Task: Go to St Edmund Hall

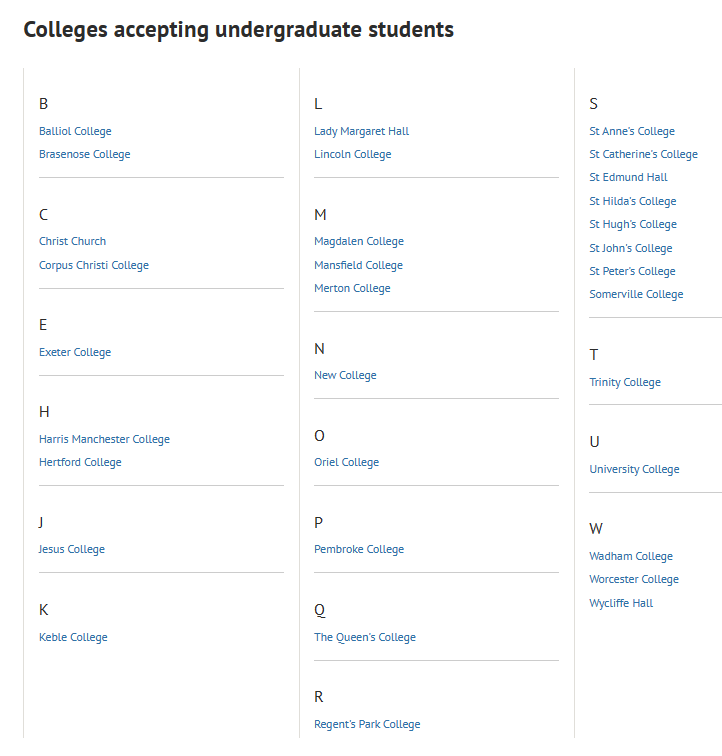Action: (628, 177)
